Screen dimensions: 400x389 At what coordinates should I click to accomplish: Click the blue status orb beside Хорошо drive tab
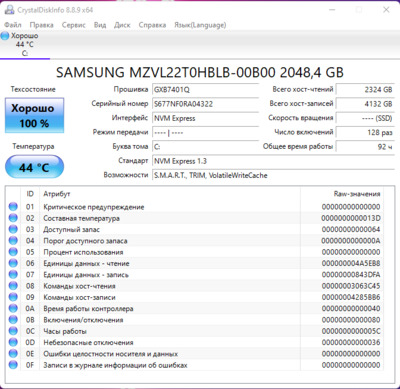click(x=5, y=36)
